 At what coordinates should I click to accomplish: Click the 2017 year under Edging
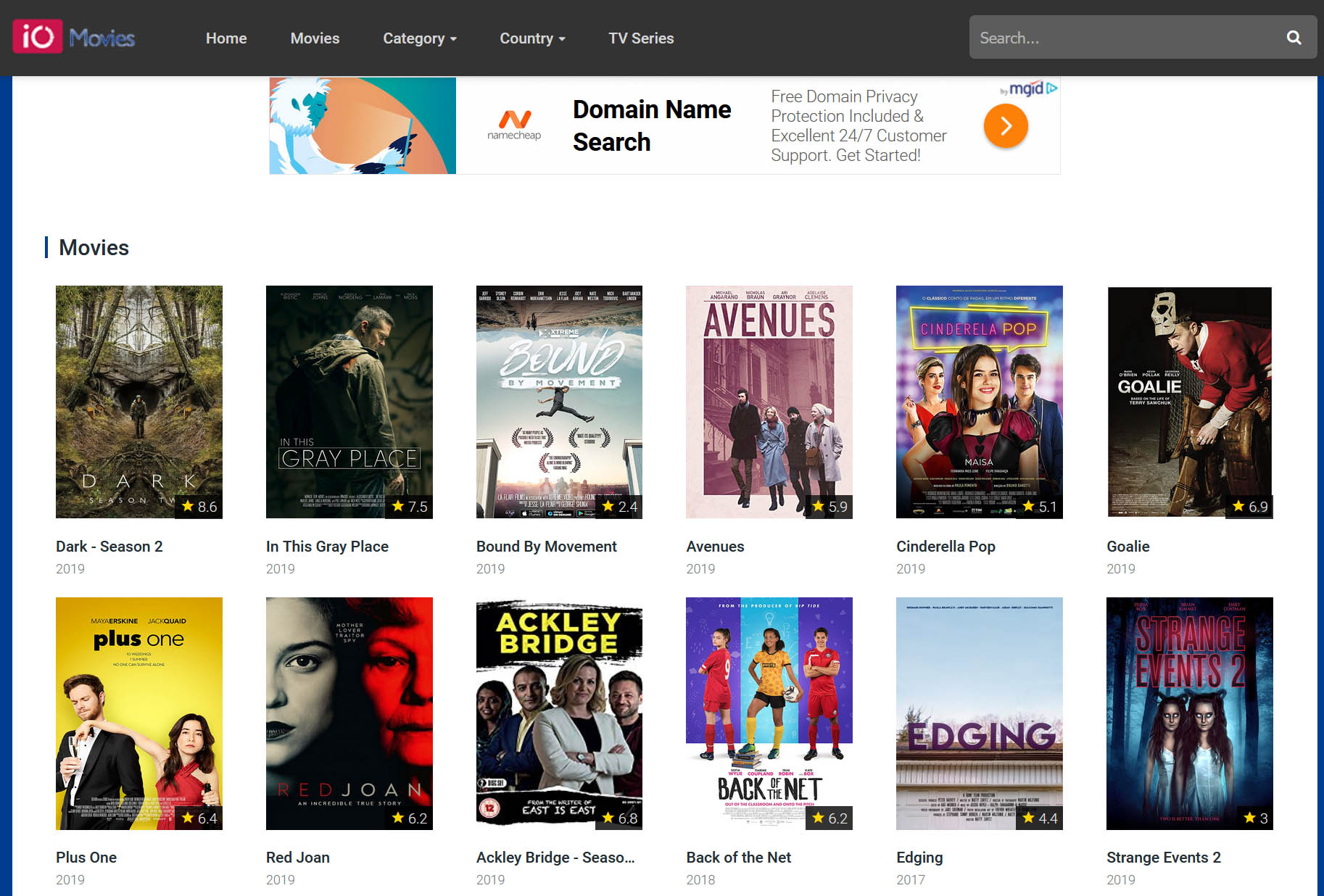[x=911, y=879]
